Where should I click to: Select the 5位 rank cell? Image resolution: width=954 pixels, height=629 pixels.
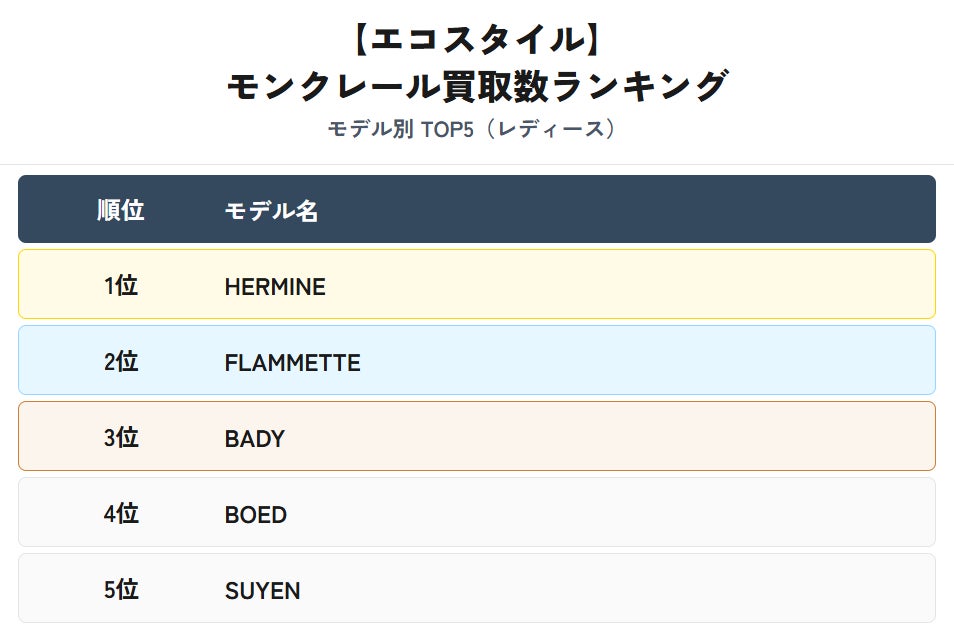(x=121, y=590)
